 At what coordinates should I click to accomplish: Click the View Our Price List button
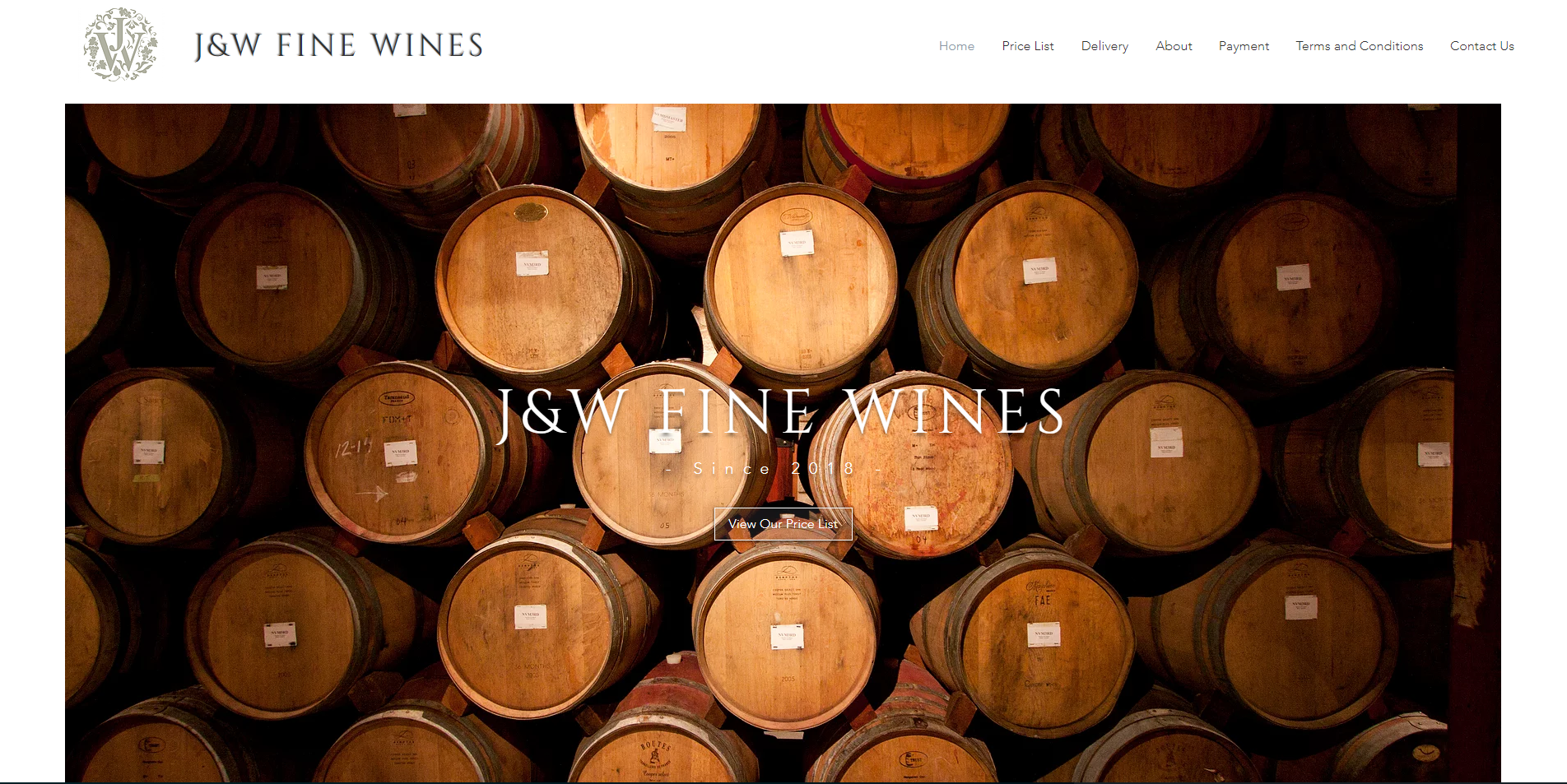783,524
